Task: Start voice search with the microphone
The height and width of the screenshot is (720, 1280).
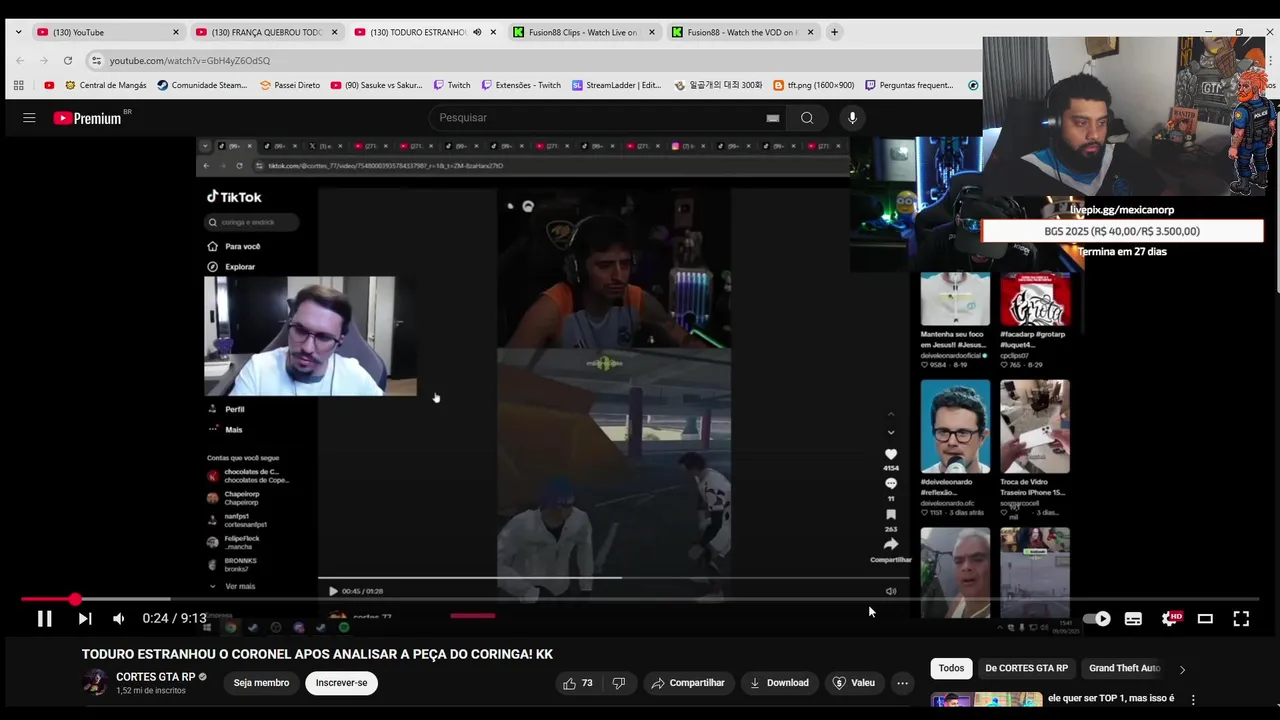Action: click(x=852, y=118)
